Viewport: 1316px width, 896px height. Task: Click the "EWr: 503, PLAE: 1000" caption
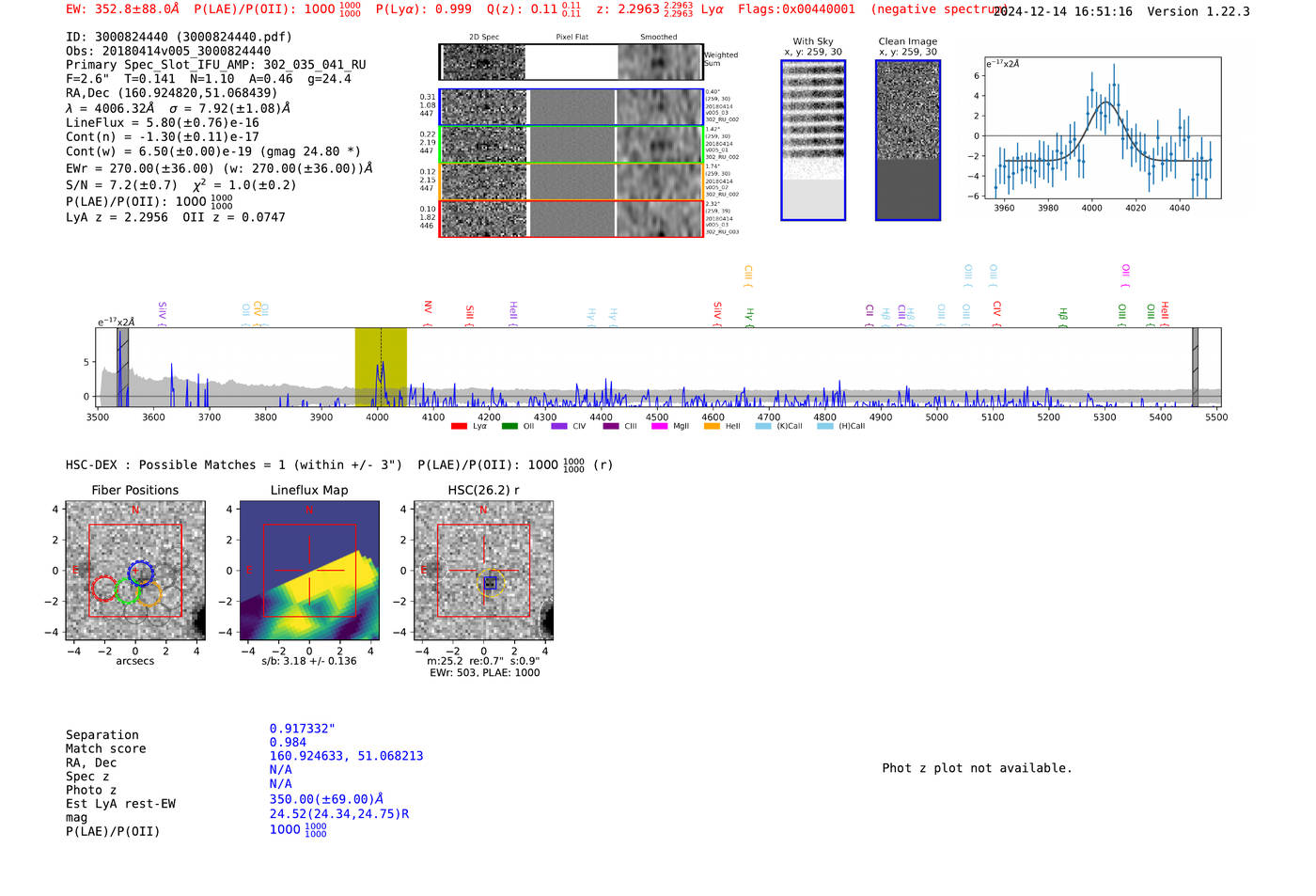484,672
